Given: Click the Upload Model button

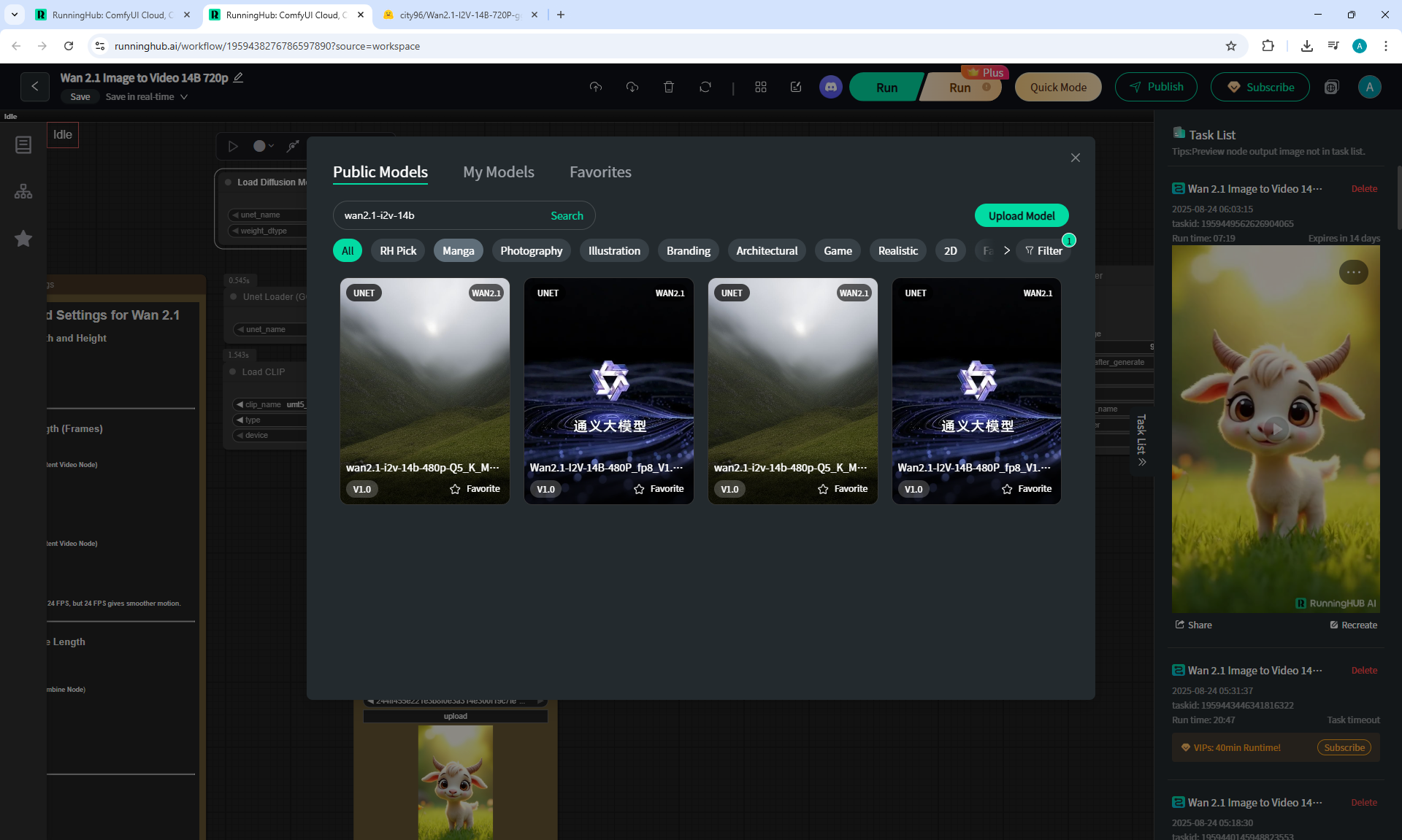Looking at the screenshot, I should point(1021,215).
